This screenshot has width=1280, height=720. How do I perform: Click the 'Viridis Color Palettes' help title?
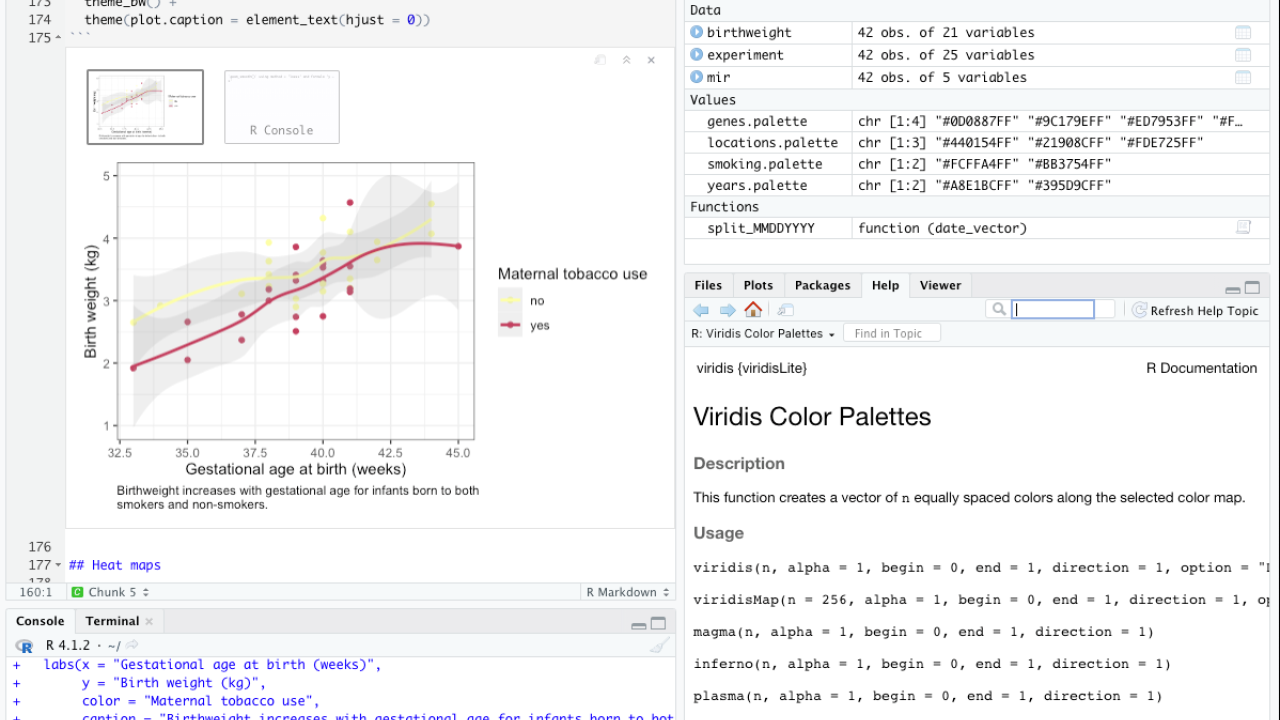click(x=812, y=417)
